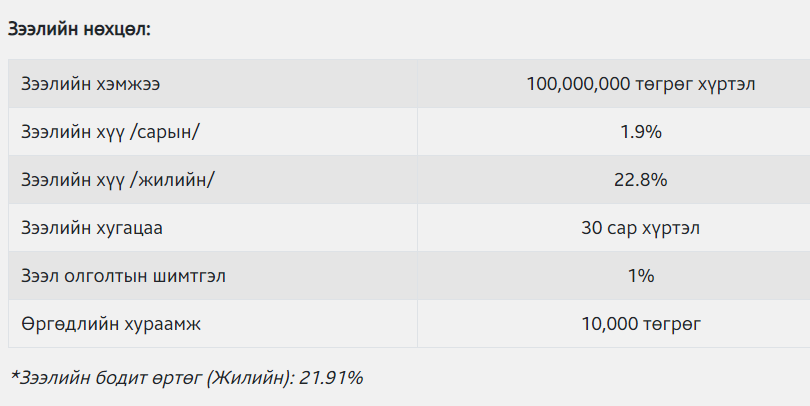Select the Зээл олголтын шимтгэл label
The height and width of the screenshot is (406, 810).
pyautogui.click(x=123, y=276)
